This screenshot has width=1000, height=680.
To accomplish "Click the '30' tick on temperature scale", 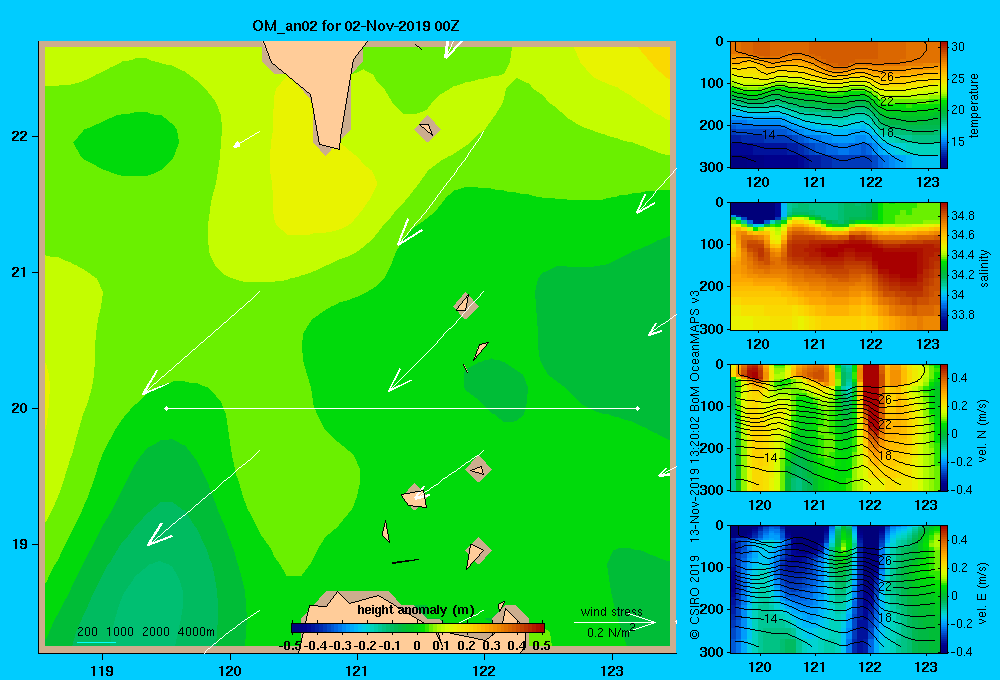I will [x=958, y=47].
